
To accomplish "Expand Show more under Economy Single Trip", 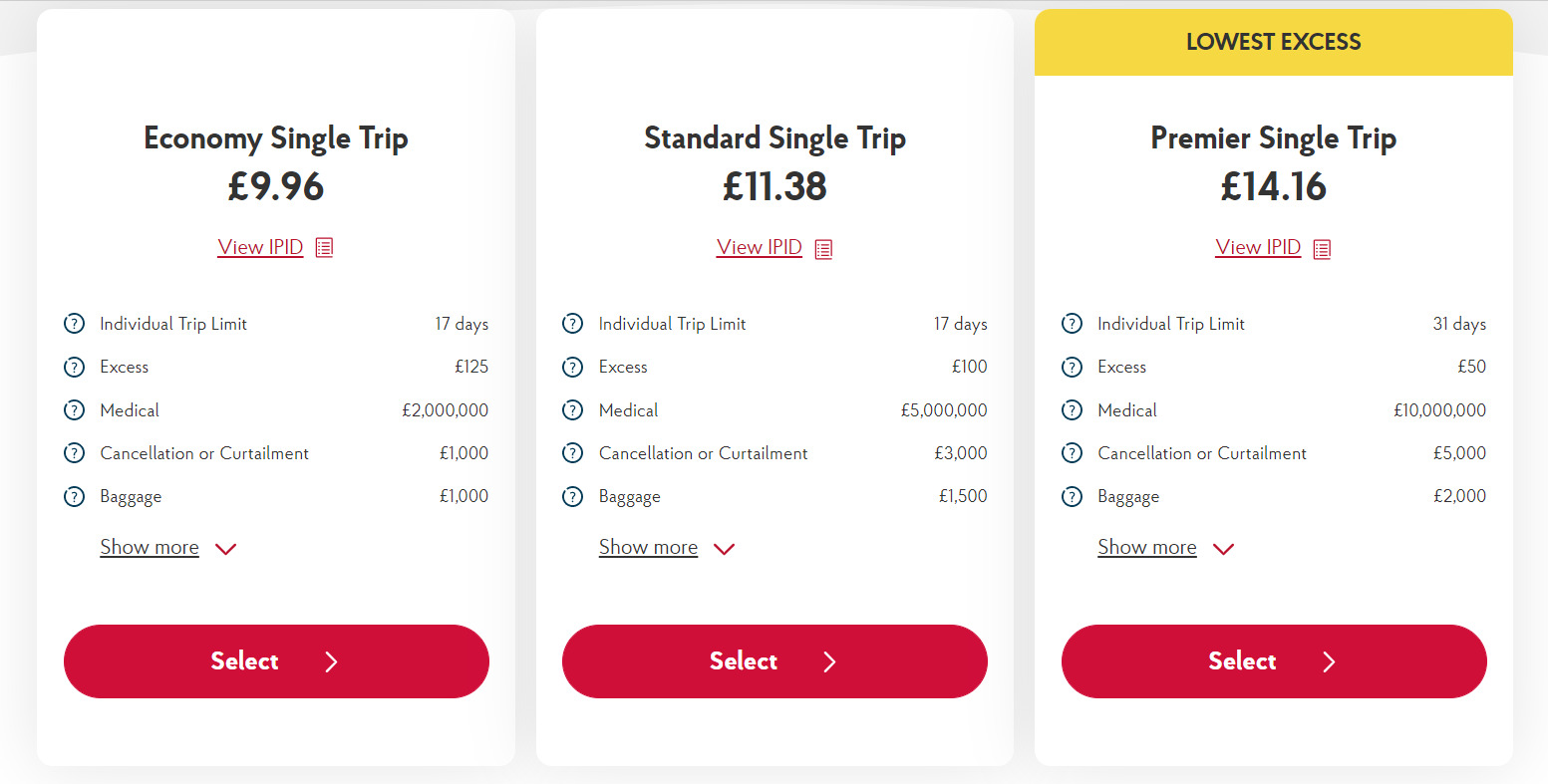I will point(150,548).
